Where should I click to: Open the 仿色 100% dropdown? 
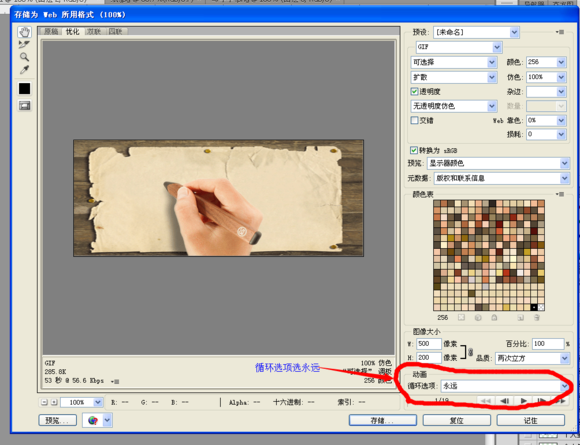pyautogui.click(x=546, y=77)
